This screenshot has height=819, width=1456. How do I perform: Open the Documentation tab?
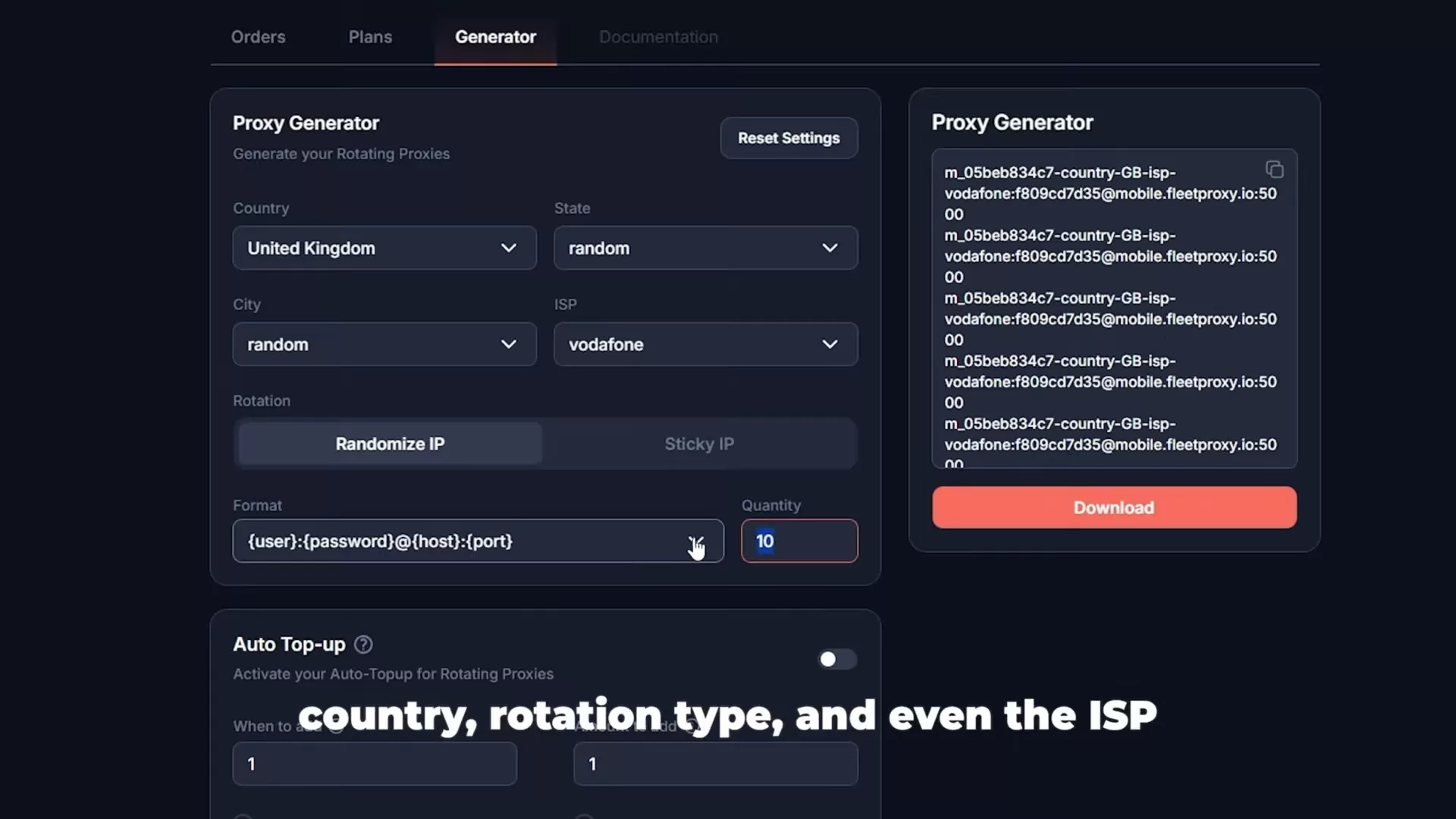[x=657, y=36]
